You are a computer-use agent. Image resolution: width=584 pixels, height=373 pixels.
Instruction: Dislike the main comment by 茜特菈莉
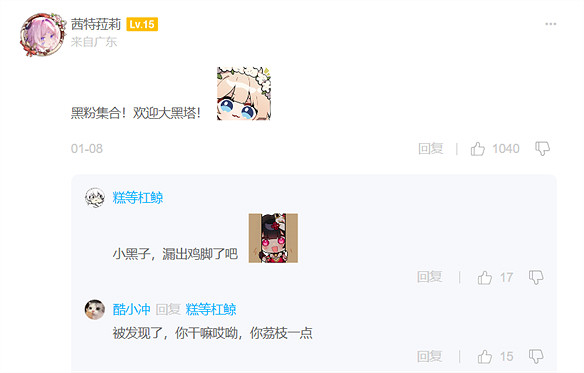tap(542, 149)
